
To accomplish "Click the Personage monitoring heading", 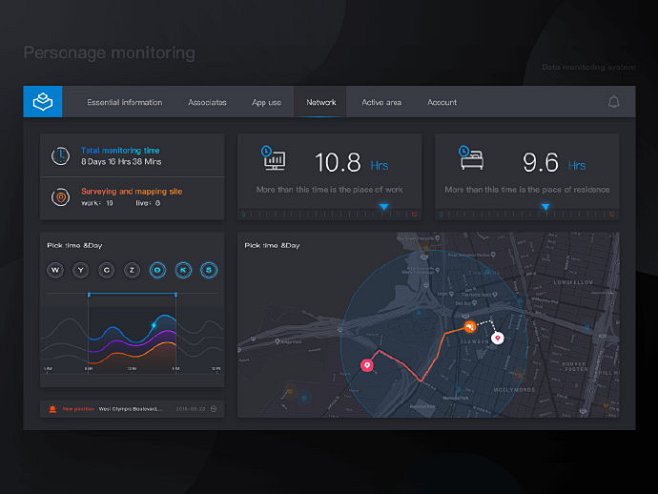I will (x=109, y=53).
